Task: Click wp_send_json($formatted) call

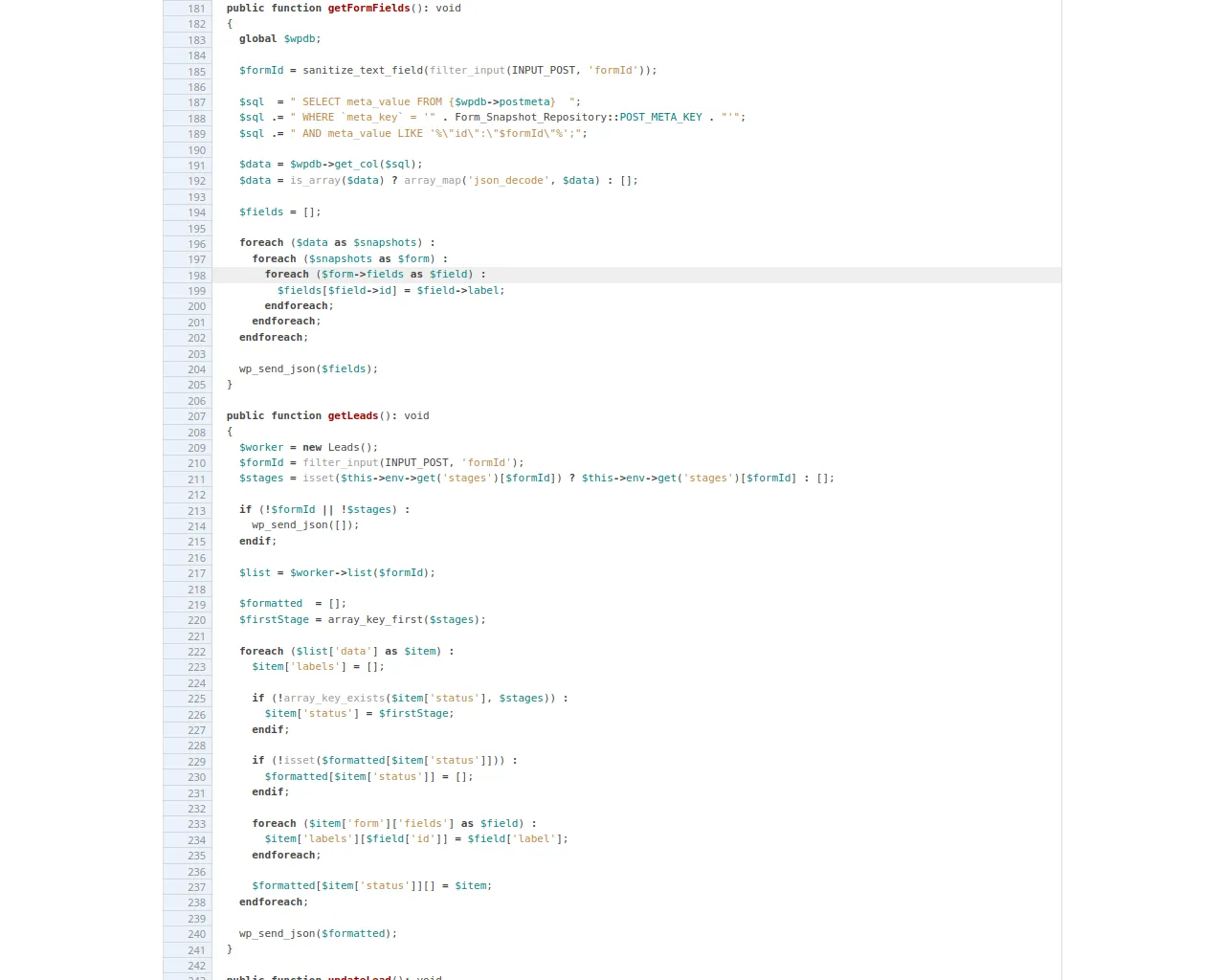Action: (x=318, y=934)
